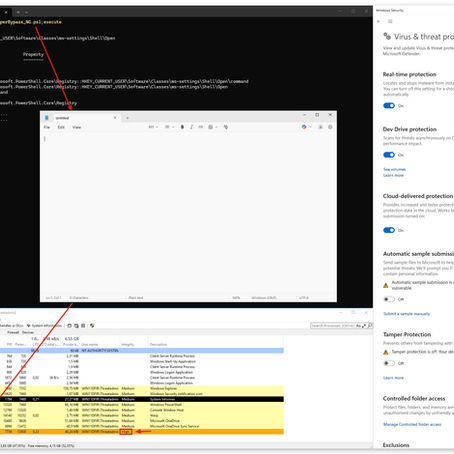454x454 pixels.
Task: Click the Find window icon in System Informer
Action: tap(69, 326)
